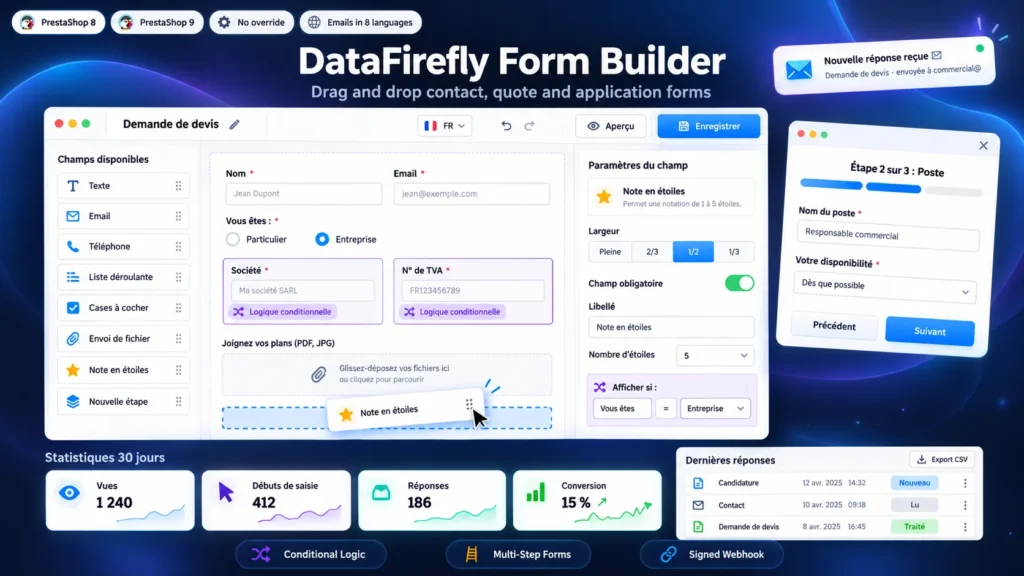Click the Contact envelope icon in responses
The width and height of the screenshot is (1024, 576).
[x=698, y=505]
